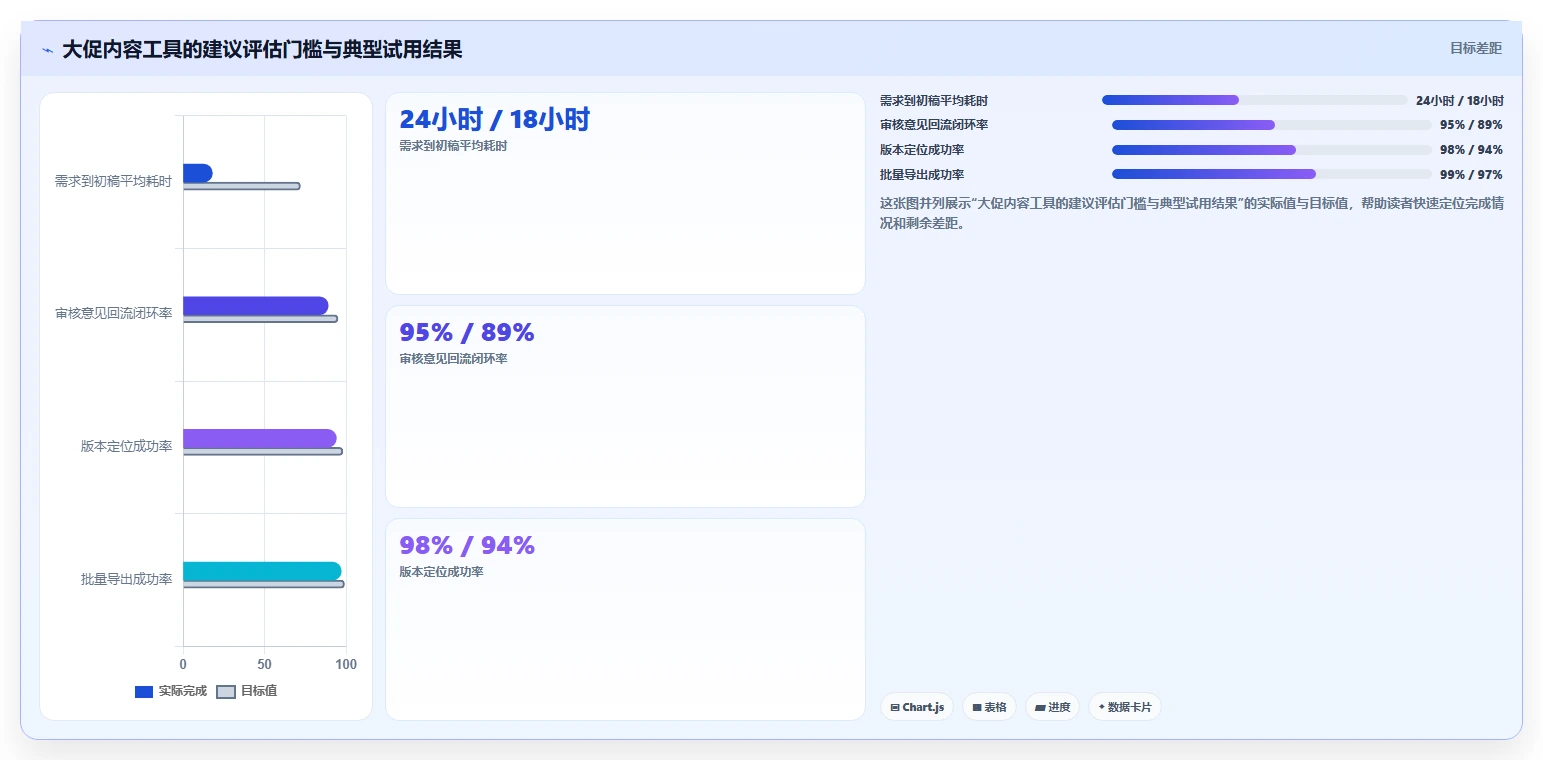Image resolution: width=1543 pixels, height=760 pixels.
Task: Click the 需求到初稿平均耗时 progress bar
Action: pos(1254,100)
